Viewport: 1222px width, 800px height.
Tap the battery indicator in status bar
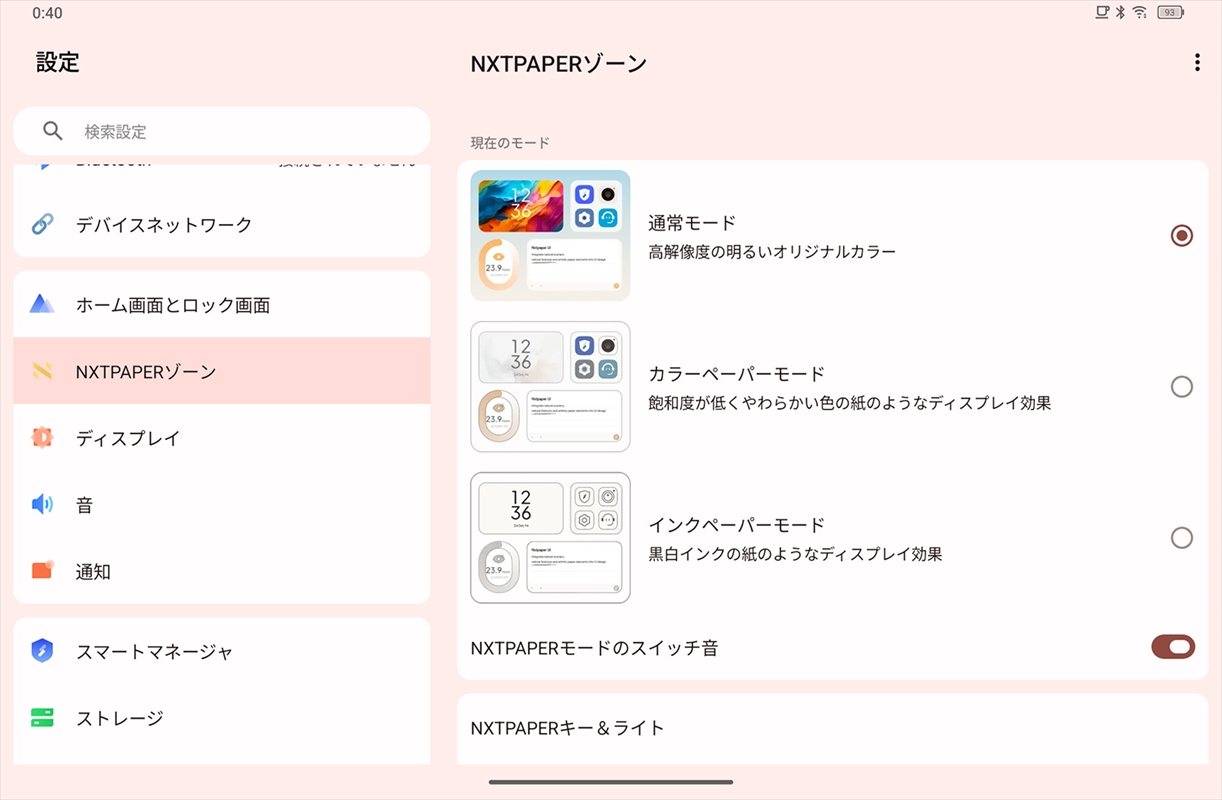(x=1170, y=13)
